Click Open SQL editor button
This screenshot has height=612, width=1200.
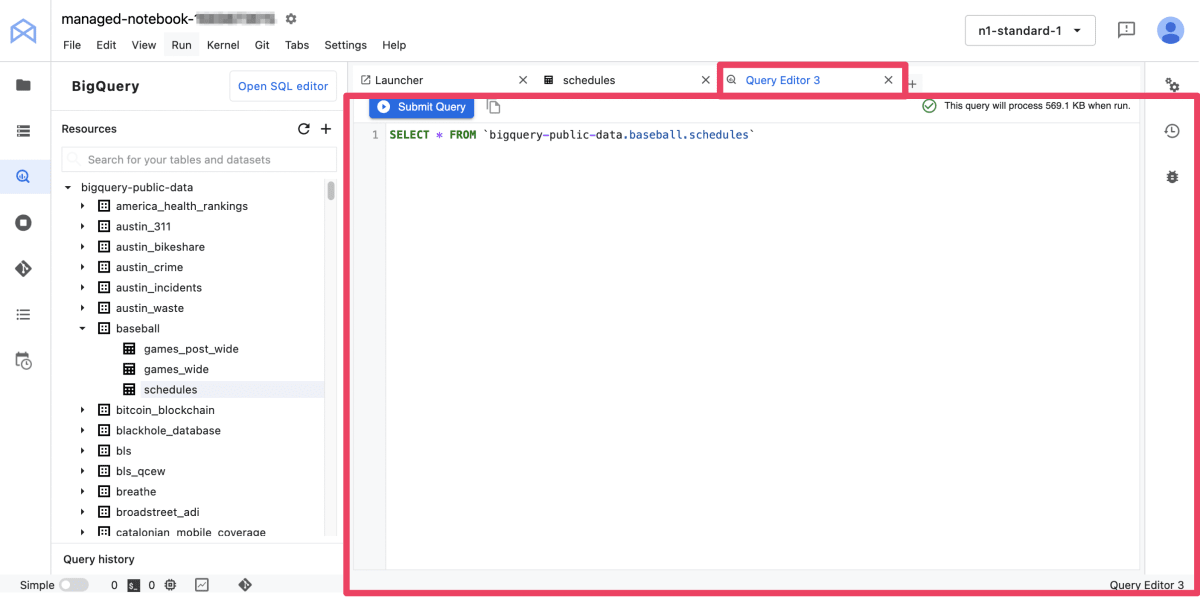pos(283,86)
